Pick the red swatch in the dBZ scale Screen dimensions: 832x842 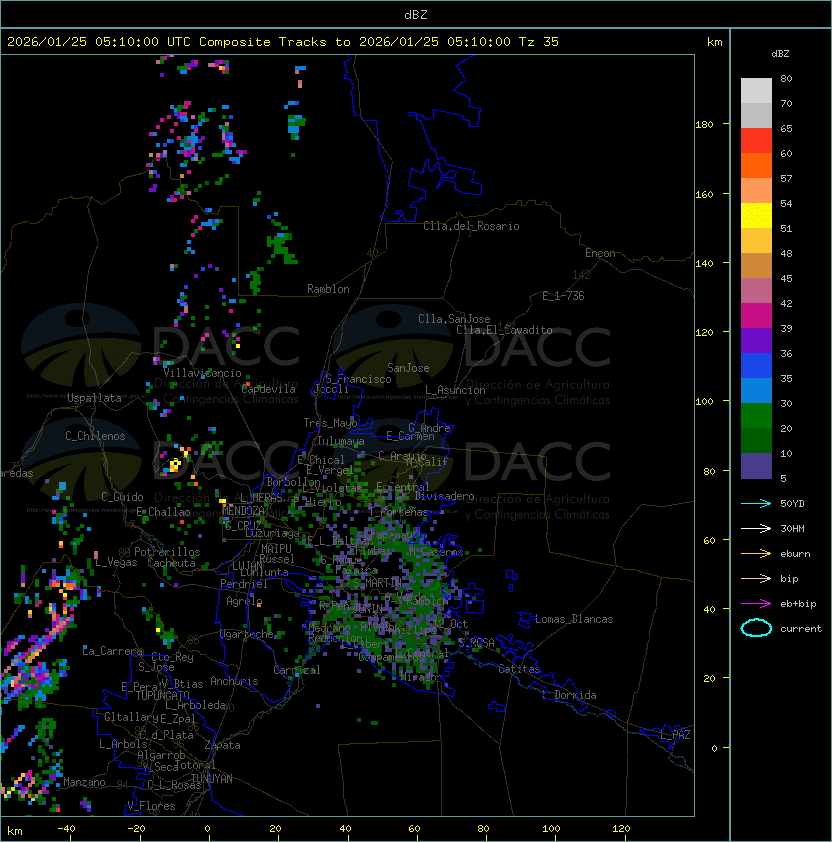[756, 141]
